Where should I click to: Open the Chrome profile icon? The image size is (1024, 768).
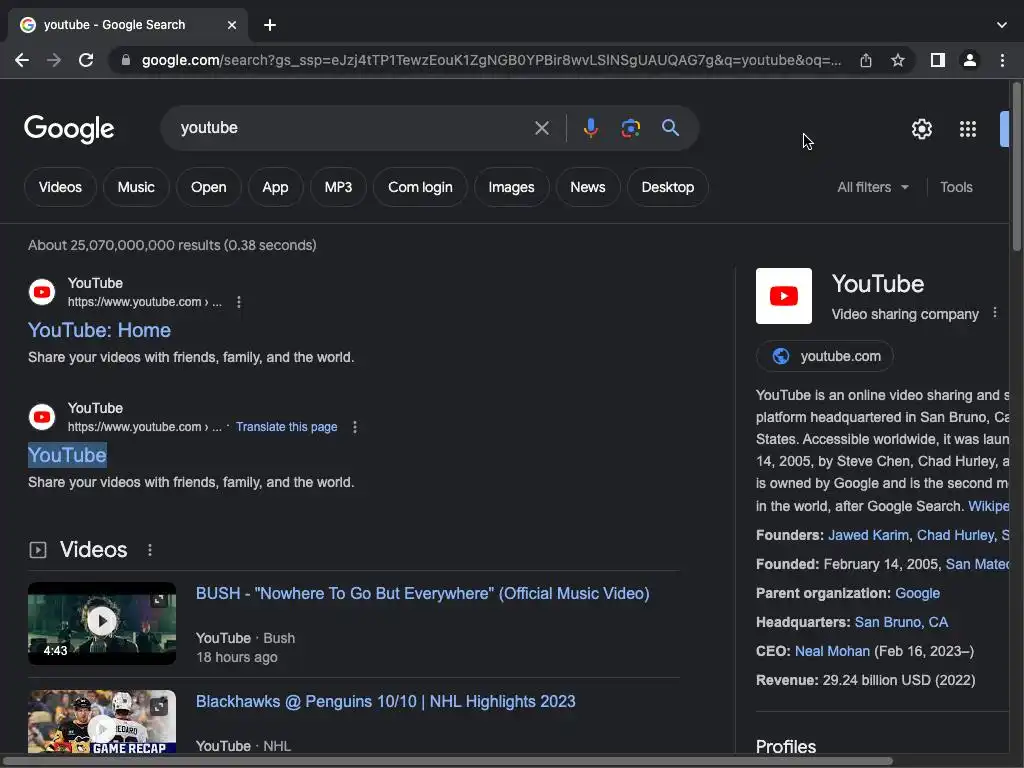pos(970,60)
